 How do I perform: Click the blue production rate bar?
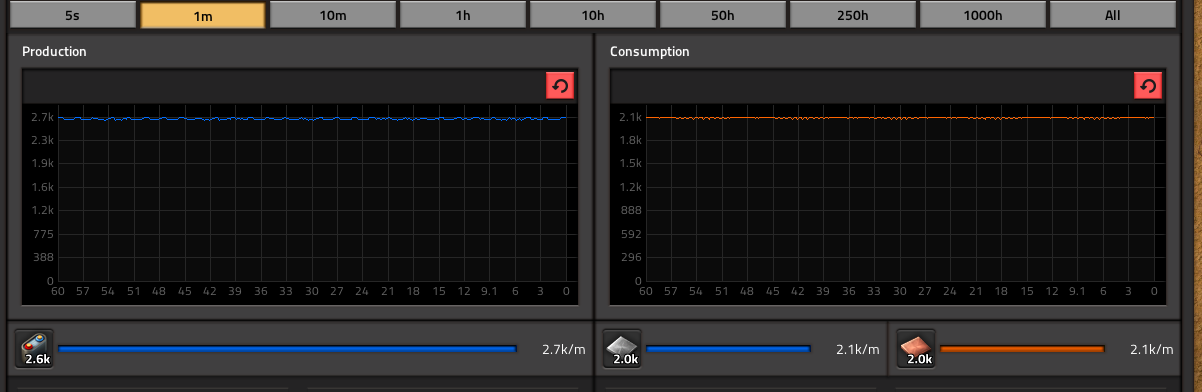[288, 349]
